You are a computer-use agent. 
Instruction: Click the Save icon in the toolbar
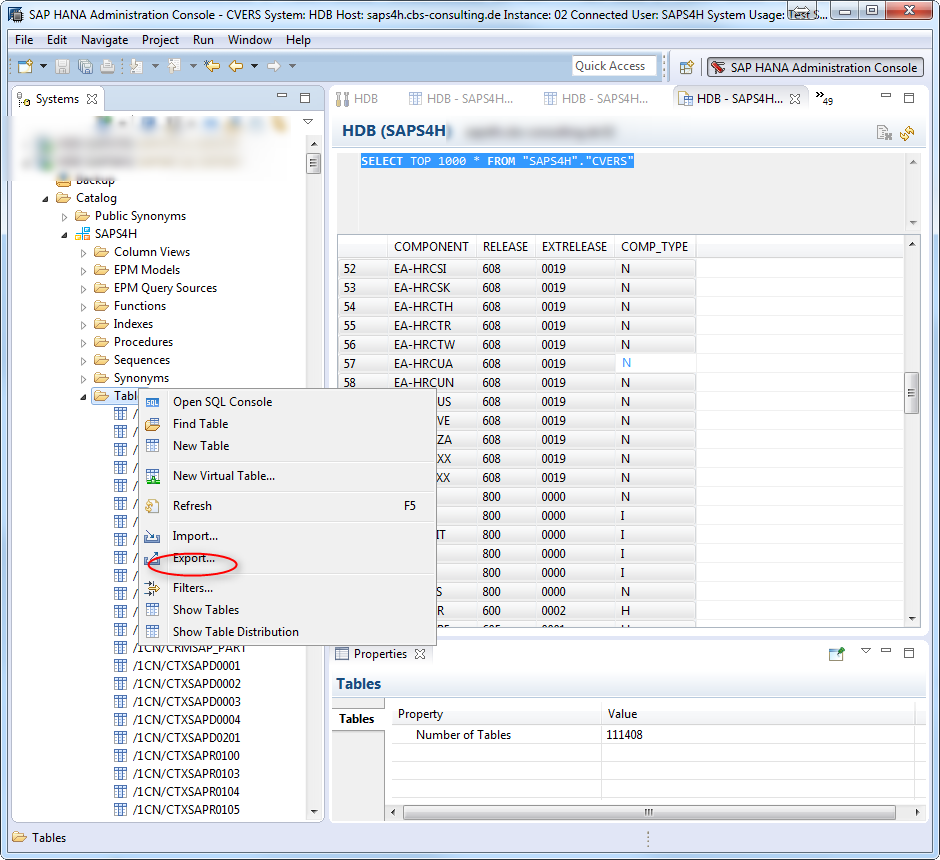(x=62, y=67)
